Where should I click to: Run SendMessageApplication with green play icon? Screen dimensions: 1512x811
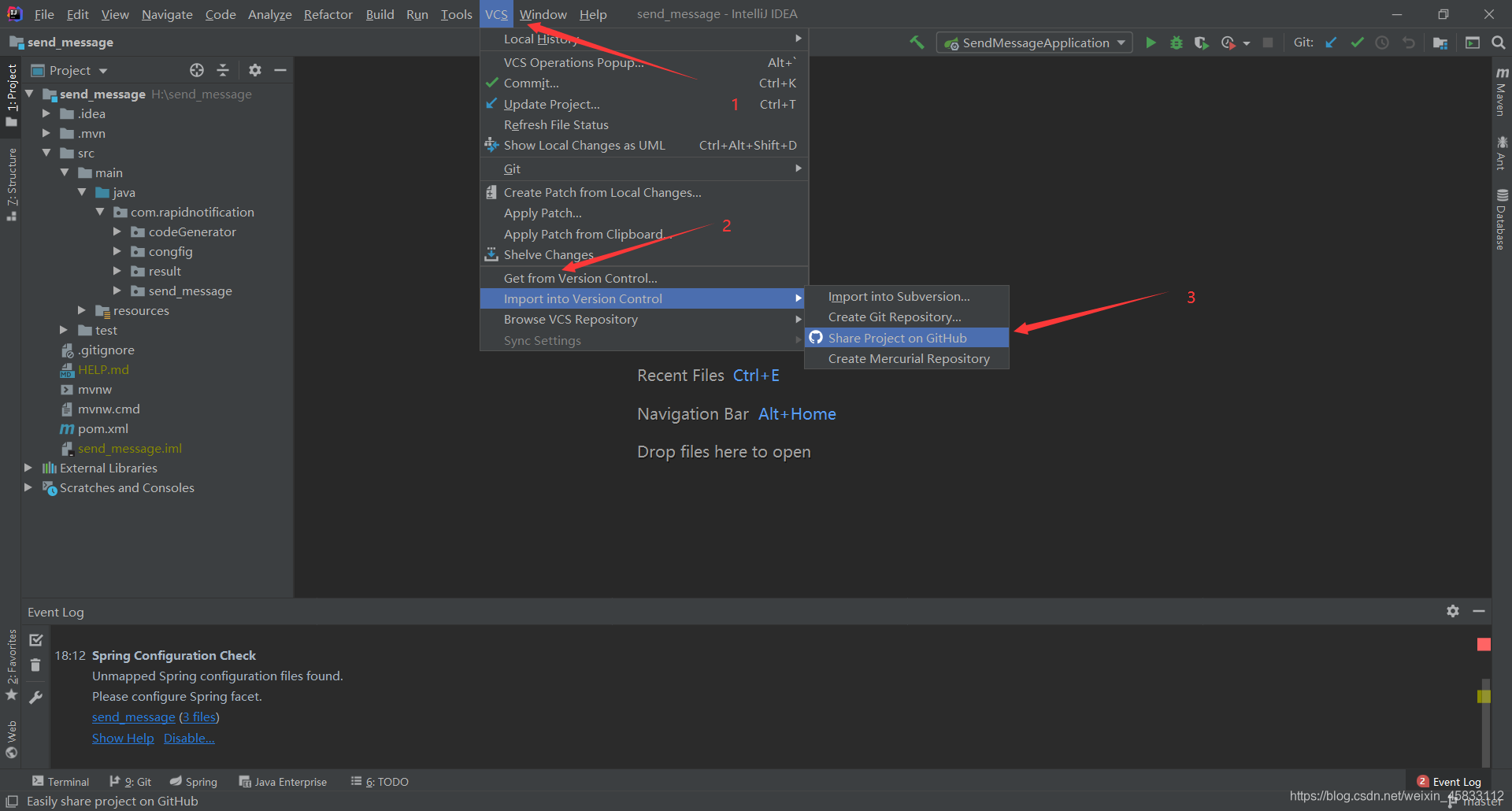click(1151, 43)
